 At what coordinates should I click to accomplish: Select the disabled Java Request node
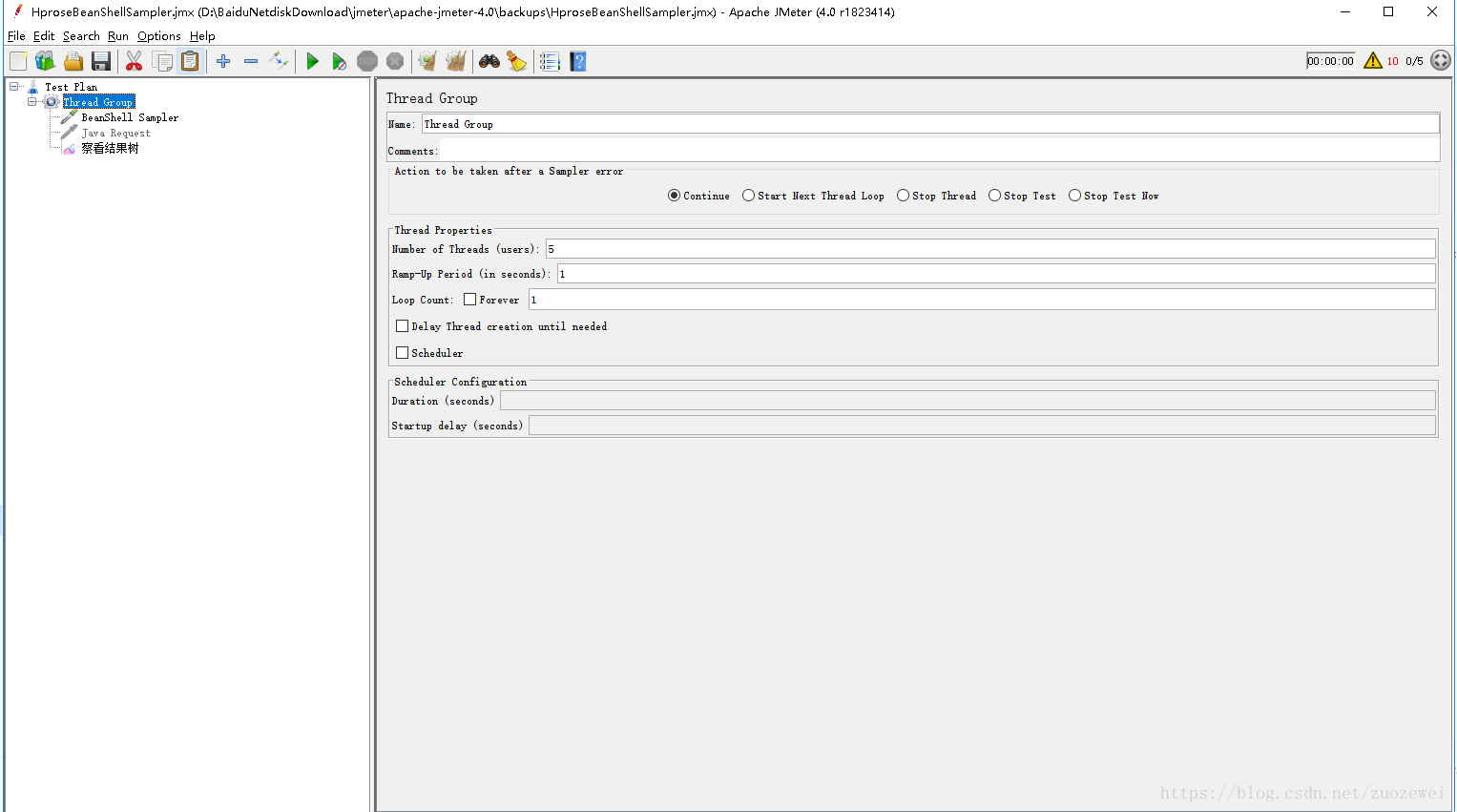115,133
